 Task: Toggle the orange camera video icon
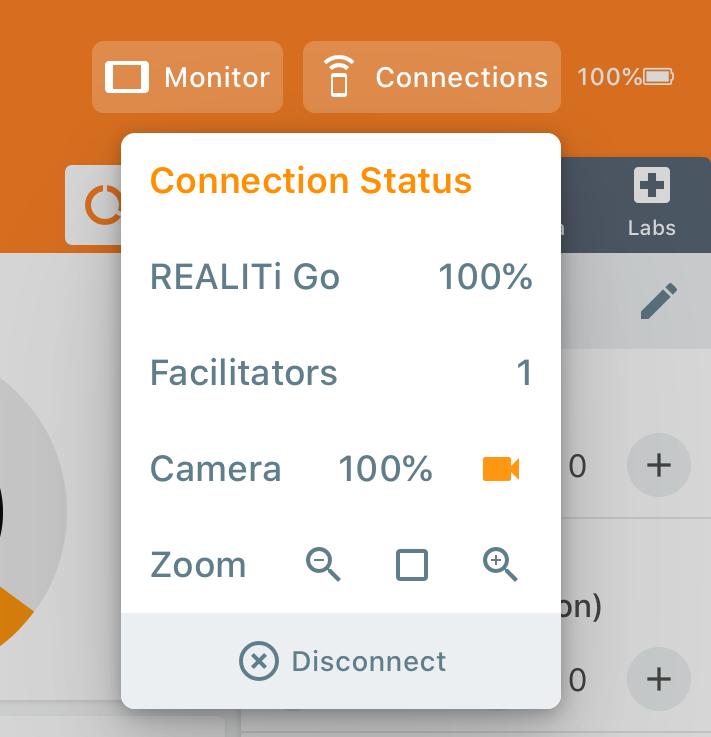[x=500, y=469]
